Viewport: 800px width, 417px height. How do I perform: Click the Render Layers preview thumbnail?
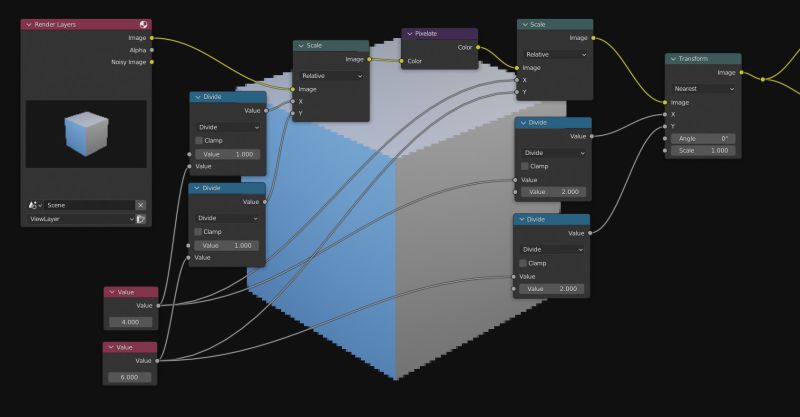coord(86,134)
